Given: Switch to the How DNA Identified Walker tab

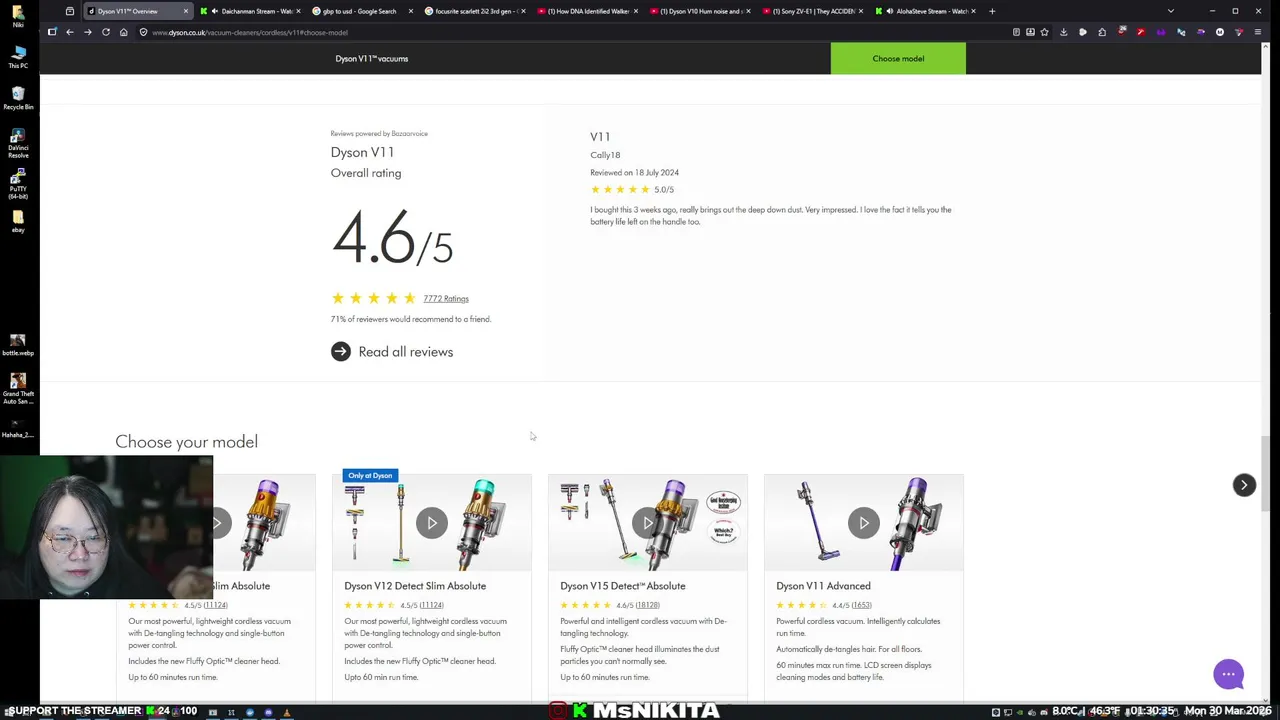Looking at the screenshot, I should [x=587, y=11].
